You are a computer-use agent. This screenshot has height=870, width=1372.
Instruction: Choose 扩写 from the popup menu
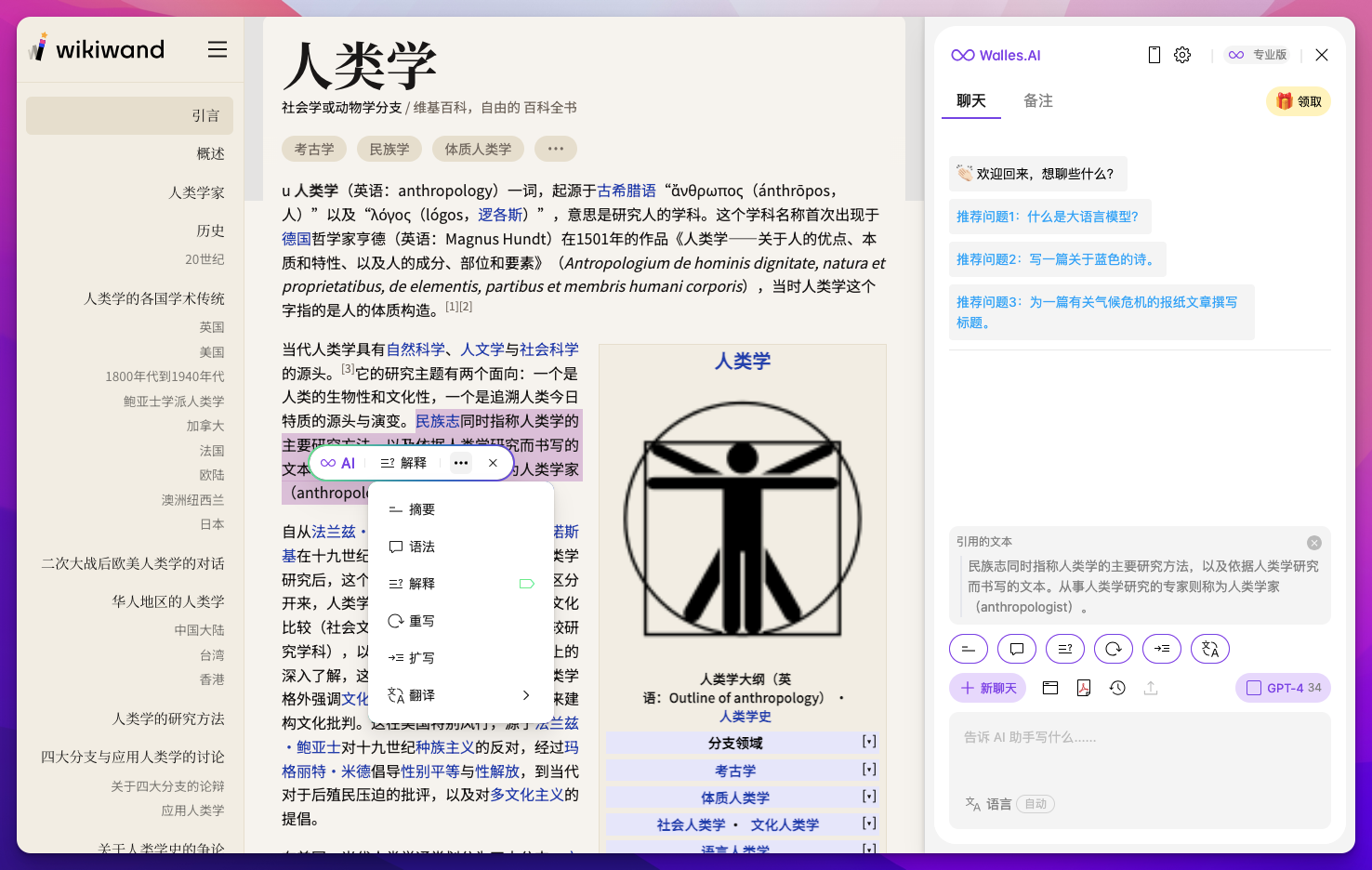point(461,658)
